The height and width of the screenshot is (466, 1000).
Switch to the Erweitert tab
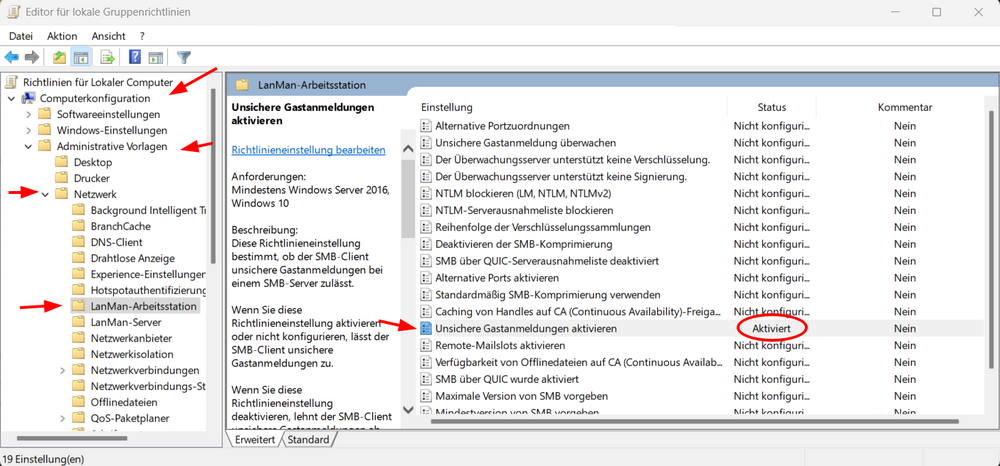[x=254, y=440]
